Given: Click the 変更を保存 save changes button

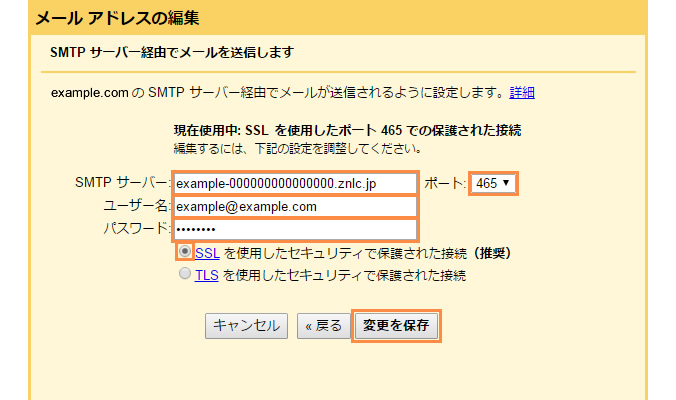Looking at the screenshot, I should [396, 326].
